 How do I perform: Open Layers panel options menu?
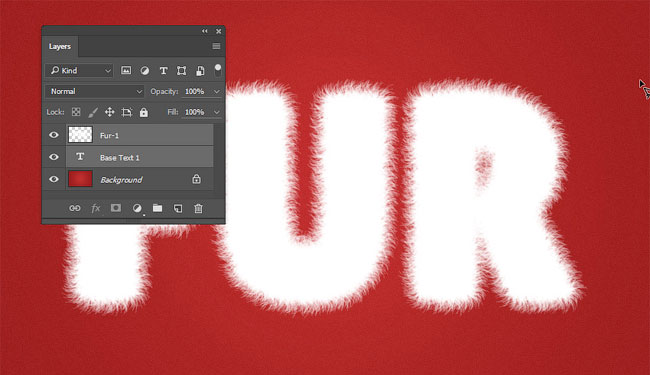pyautogui.click(x=216, y=46)
